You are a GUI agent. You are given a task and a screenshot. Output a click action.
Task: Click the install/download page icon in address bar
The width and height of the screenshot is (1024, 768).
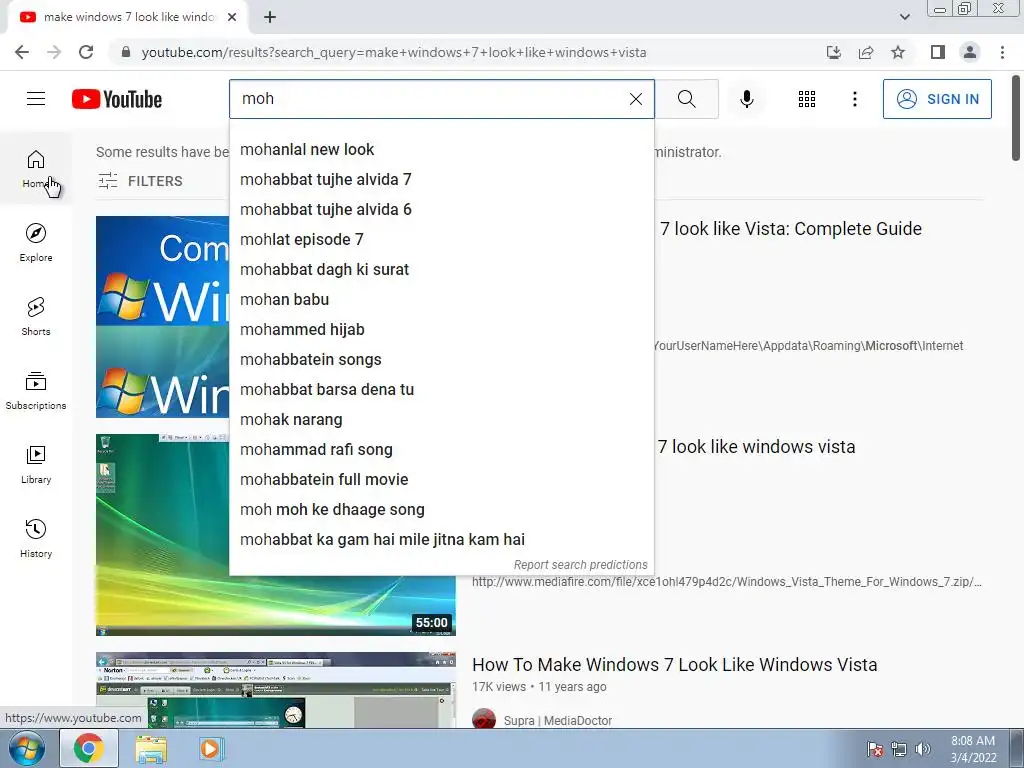[x=833, y=52]
